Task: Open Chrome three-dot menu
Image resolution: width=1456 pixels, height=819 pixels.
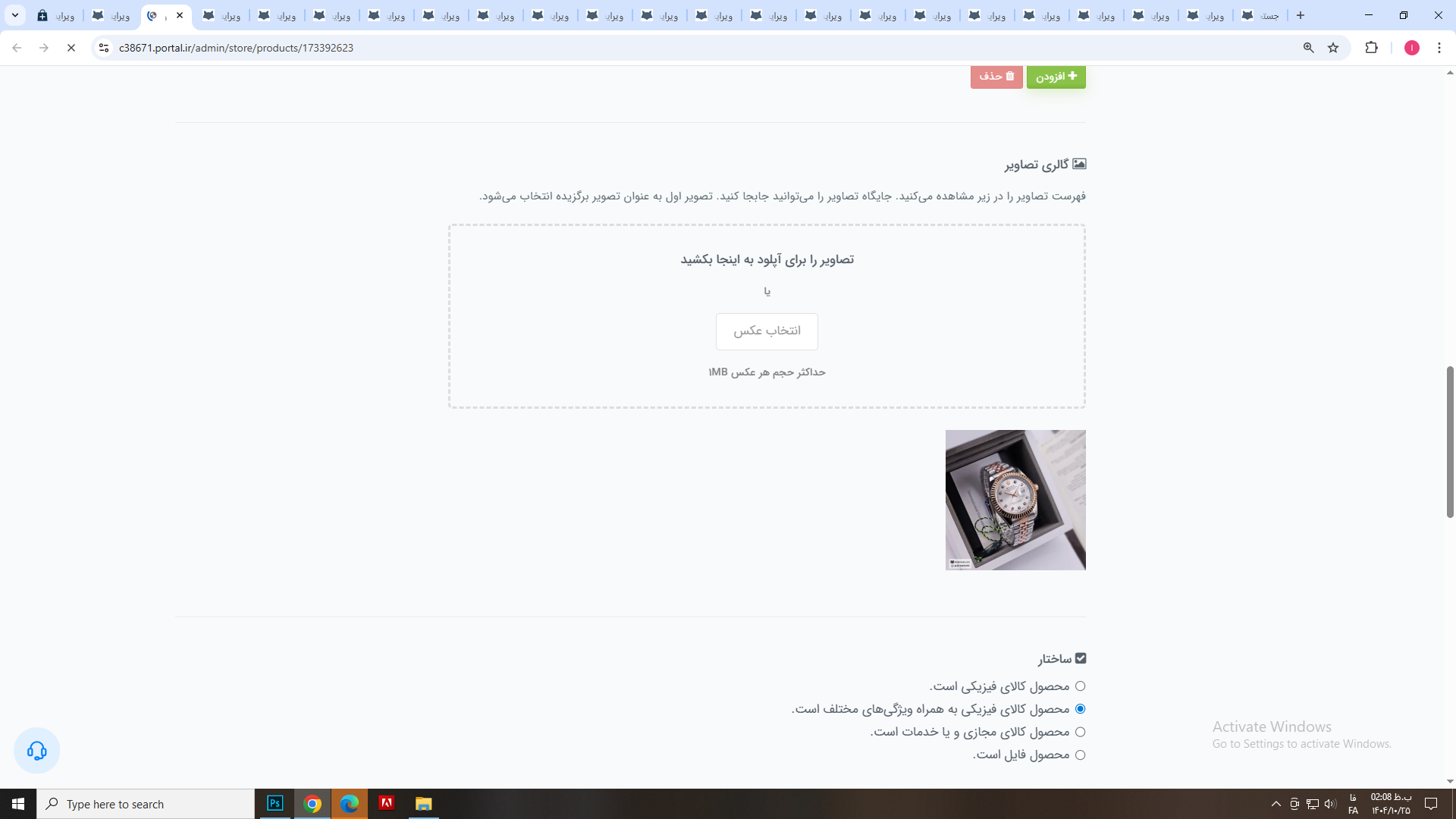Action: pyautogui.click(x=1439, y=48)
